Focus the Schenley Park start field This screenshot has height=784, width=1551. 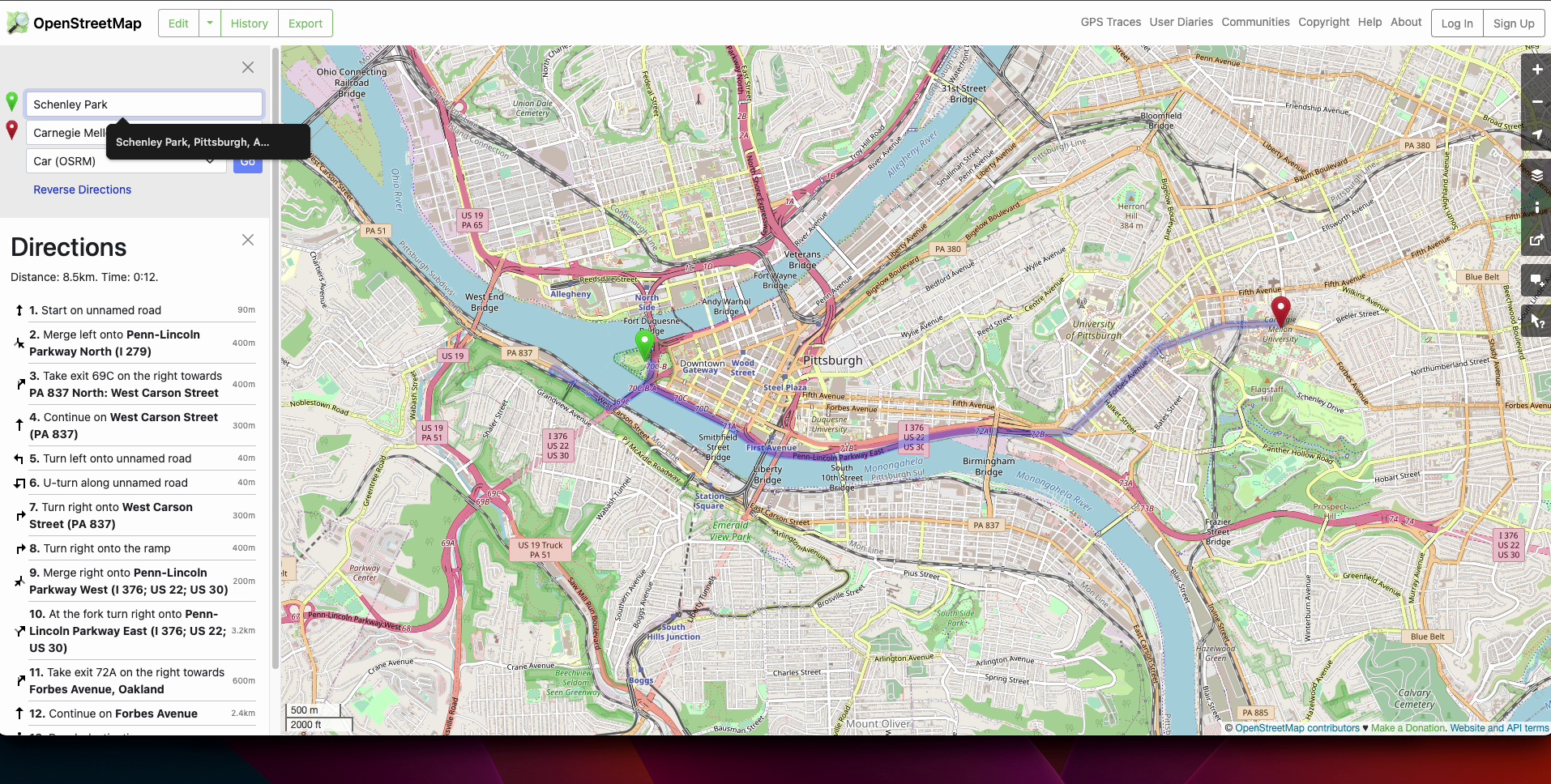click(144, 104)
